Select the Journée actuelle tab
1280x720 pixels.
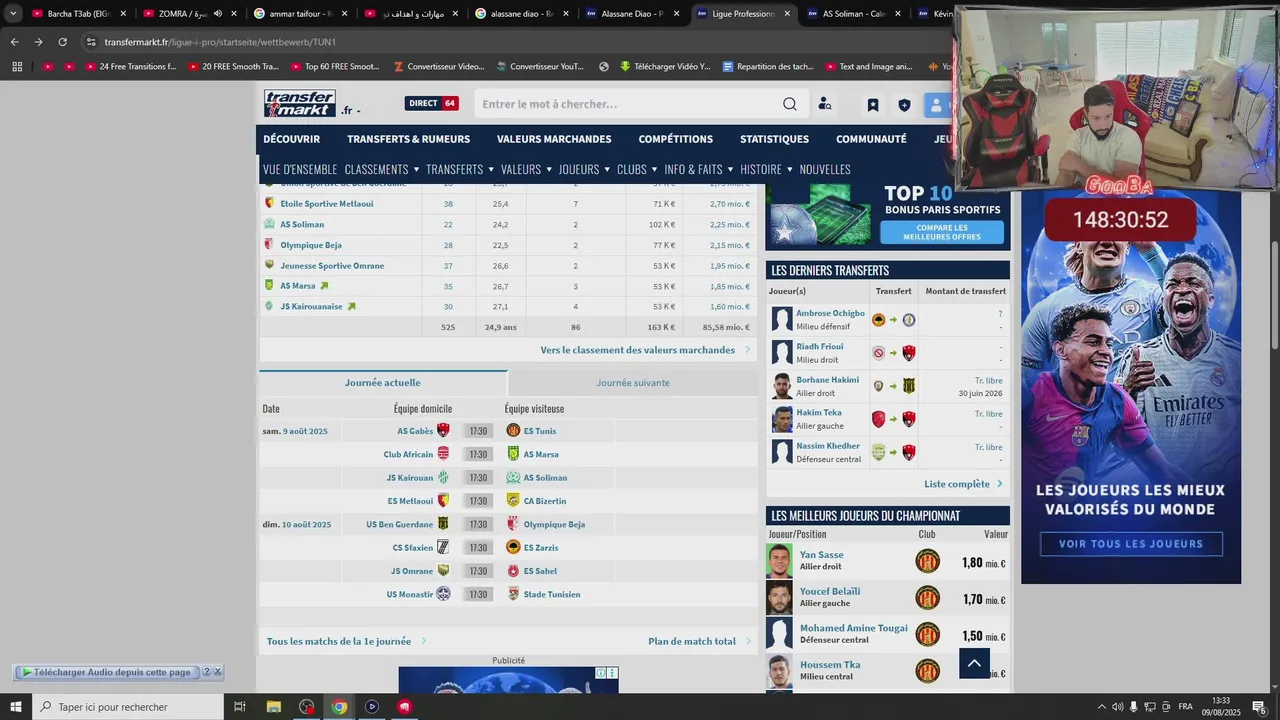[x=383, y=383]
